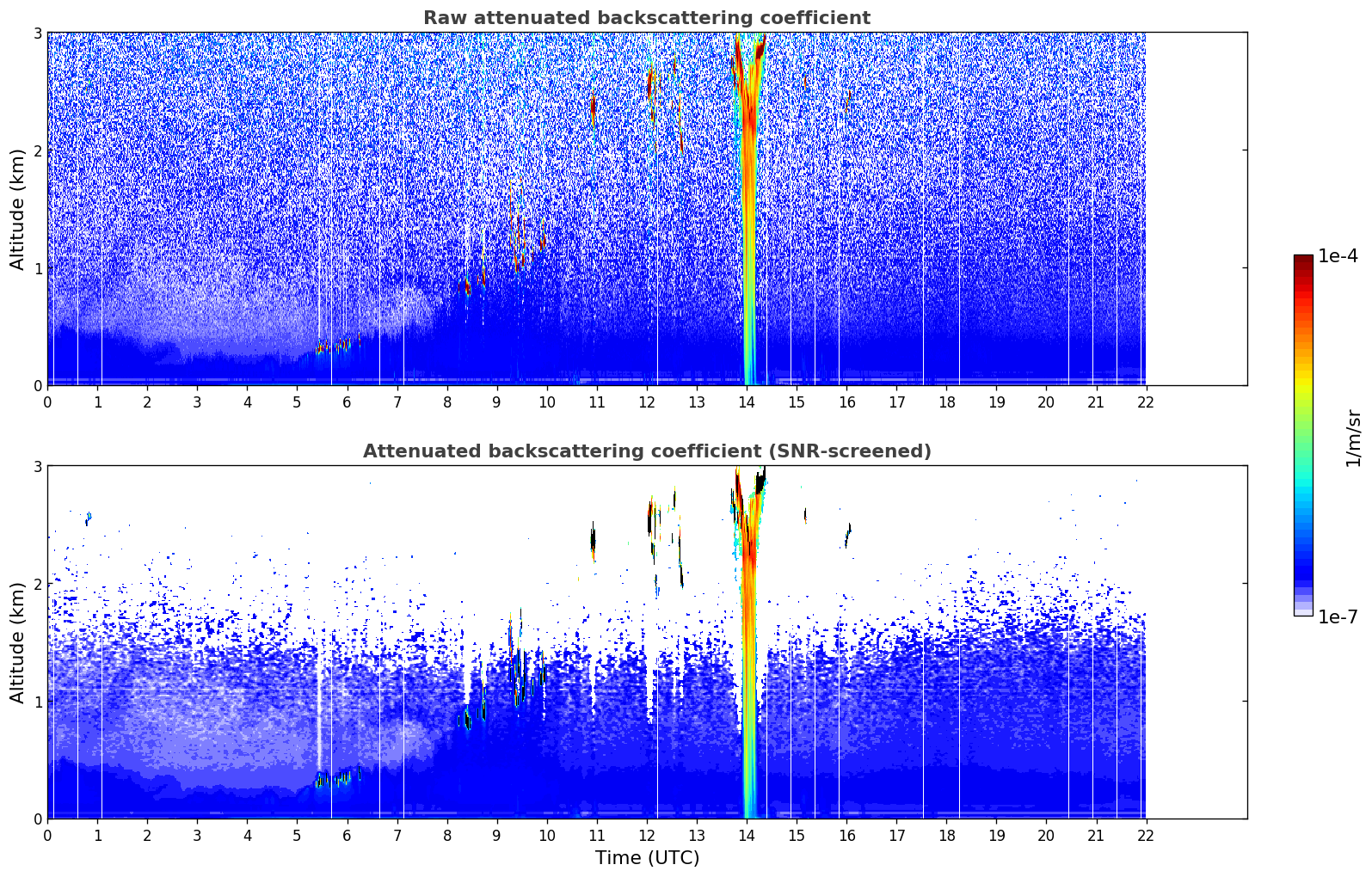Click the "Attenuated backscattering coefficient (SNR-screened)" title
Image resolution: width=1372 pixels, height=877 pixels.
tap(646, 451)
